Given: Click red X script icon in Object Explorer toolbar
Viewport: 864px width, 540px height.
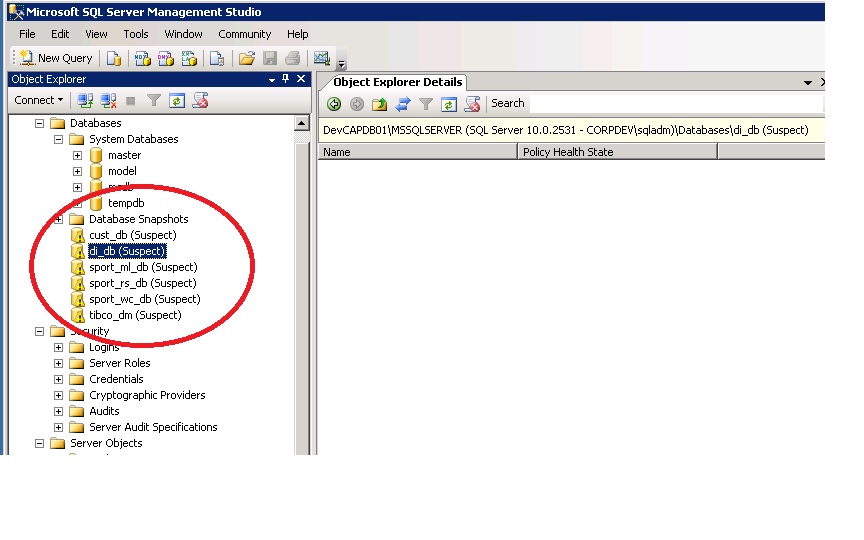Looking at the screenshot, I should click(x=200, y=101).
